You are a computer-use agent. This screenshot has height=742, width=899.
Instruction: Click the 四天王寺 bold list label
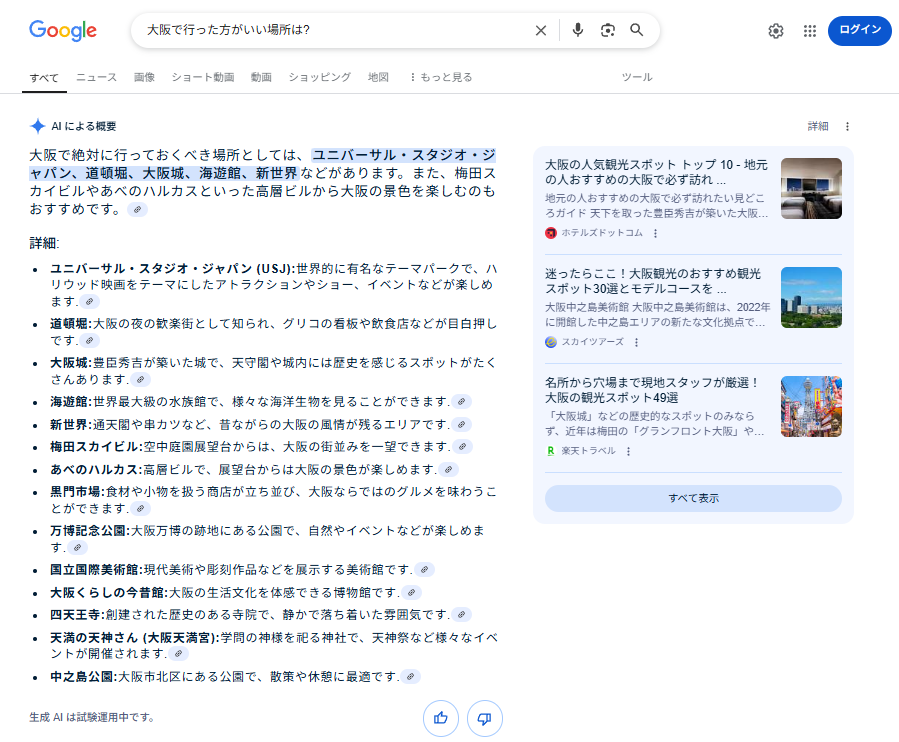pyautogui.click(x=75, y=615)
